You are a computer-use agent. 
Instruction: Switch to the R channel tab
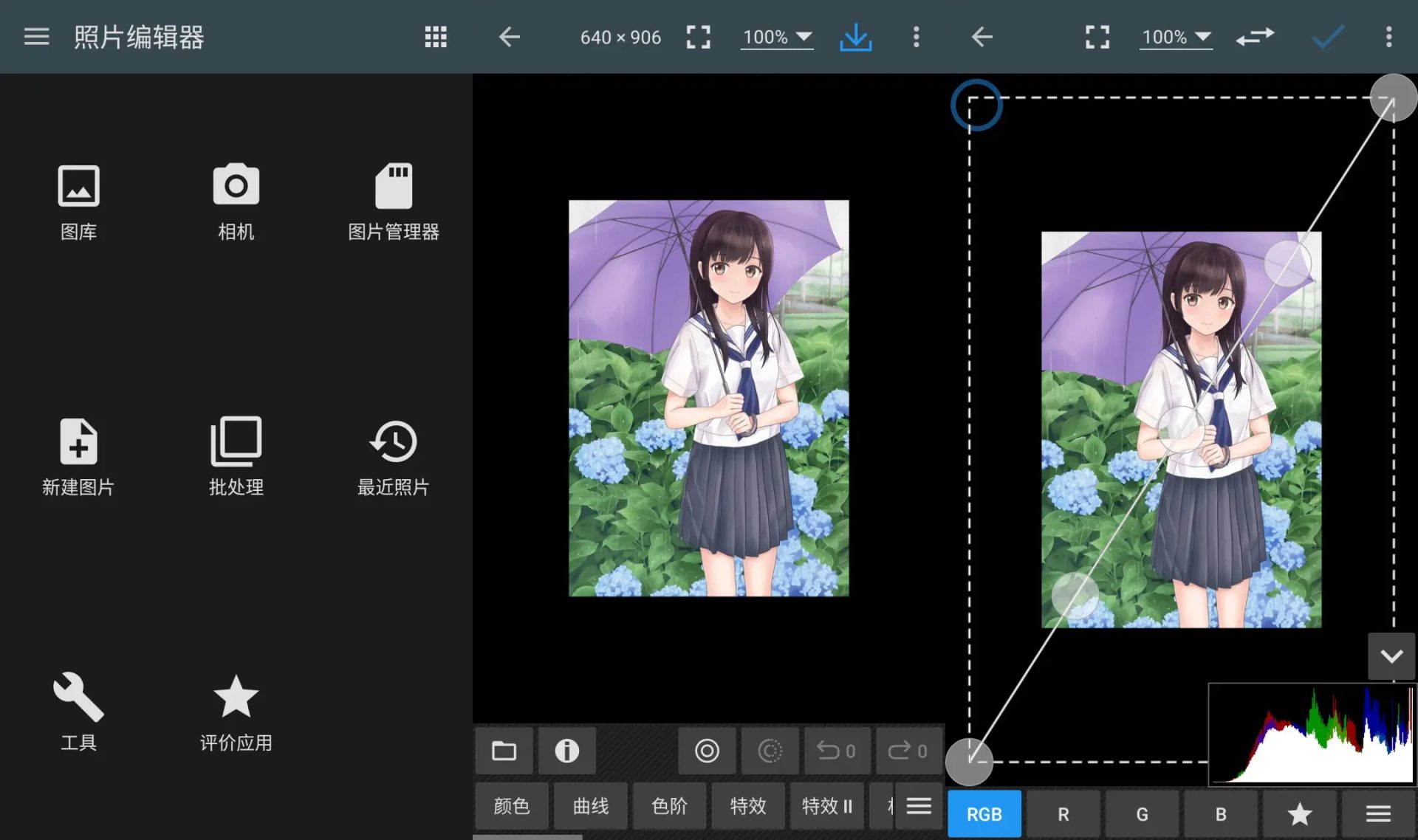tap(1063, 814)
